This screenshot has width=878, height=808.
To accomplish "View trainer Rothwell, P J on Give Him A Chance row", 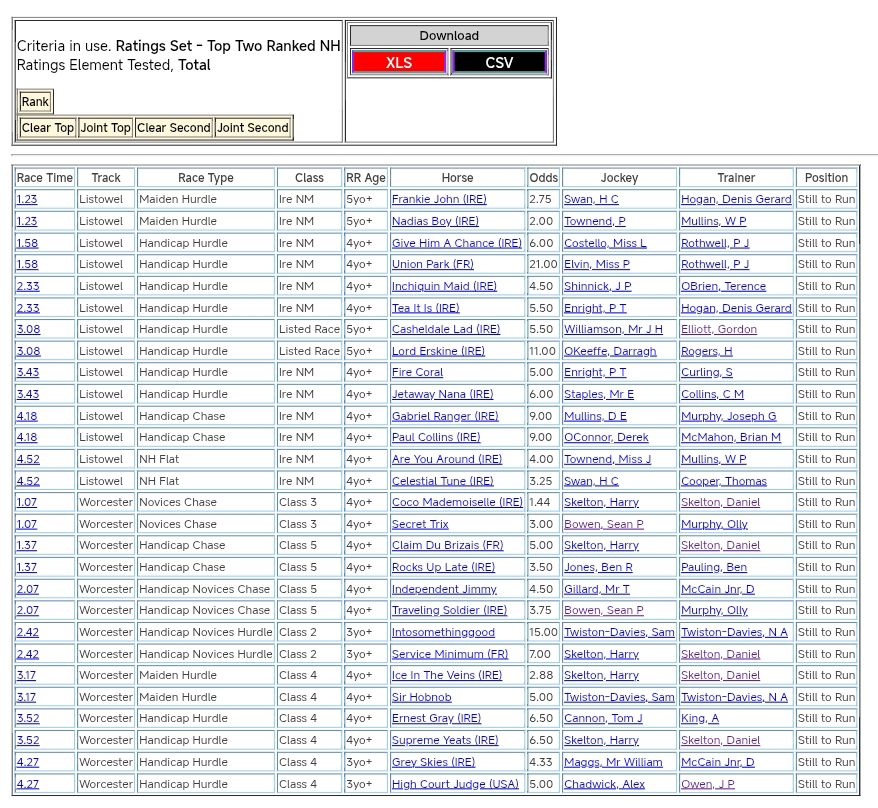I will point(714,243).
